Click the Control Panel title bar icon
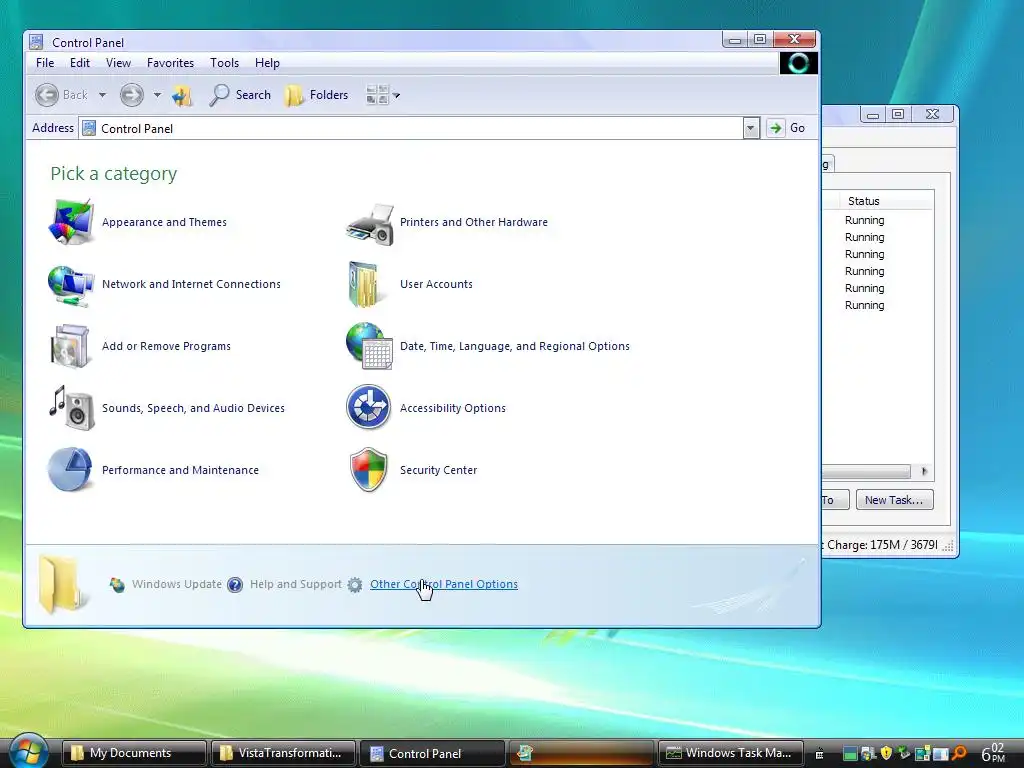This screenshot has width=1024, height=768. pyautogui.click(x=37, y=42)
